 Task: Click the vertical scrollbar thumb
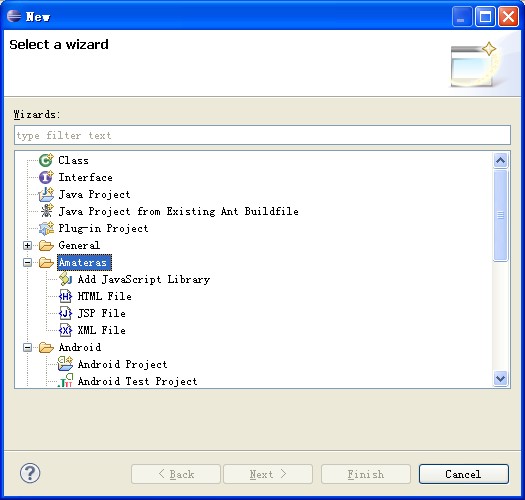click(x=500, y=215)
